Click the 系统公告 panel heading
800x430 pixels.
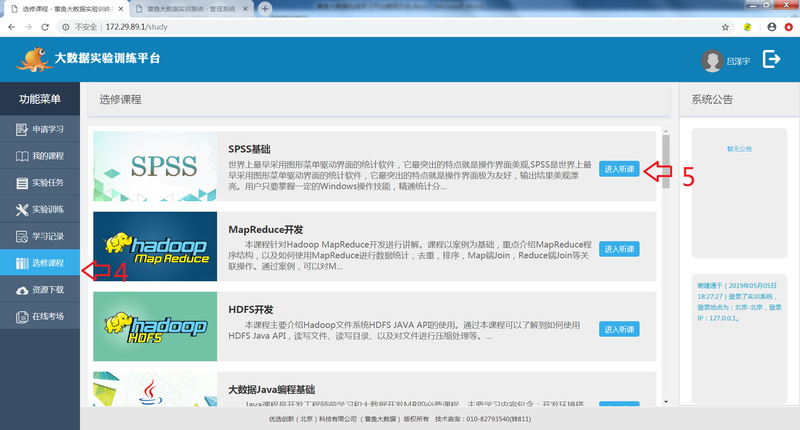[712, 99]
